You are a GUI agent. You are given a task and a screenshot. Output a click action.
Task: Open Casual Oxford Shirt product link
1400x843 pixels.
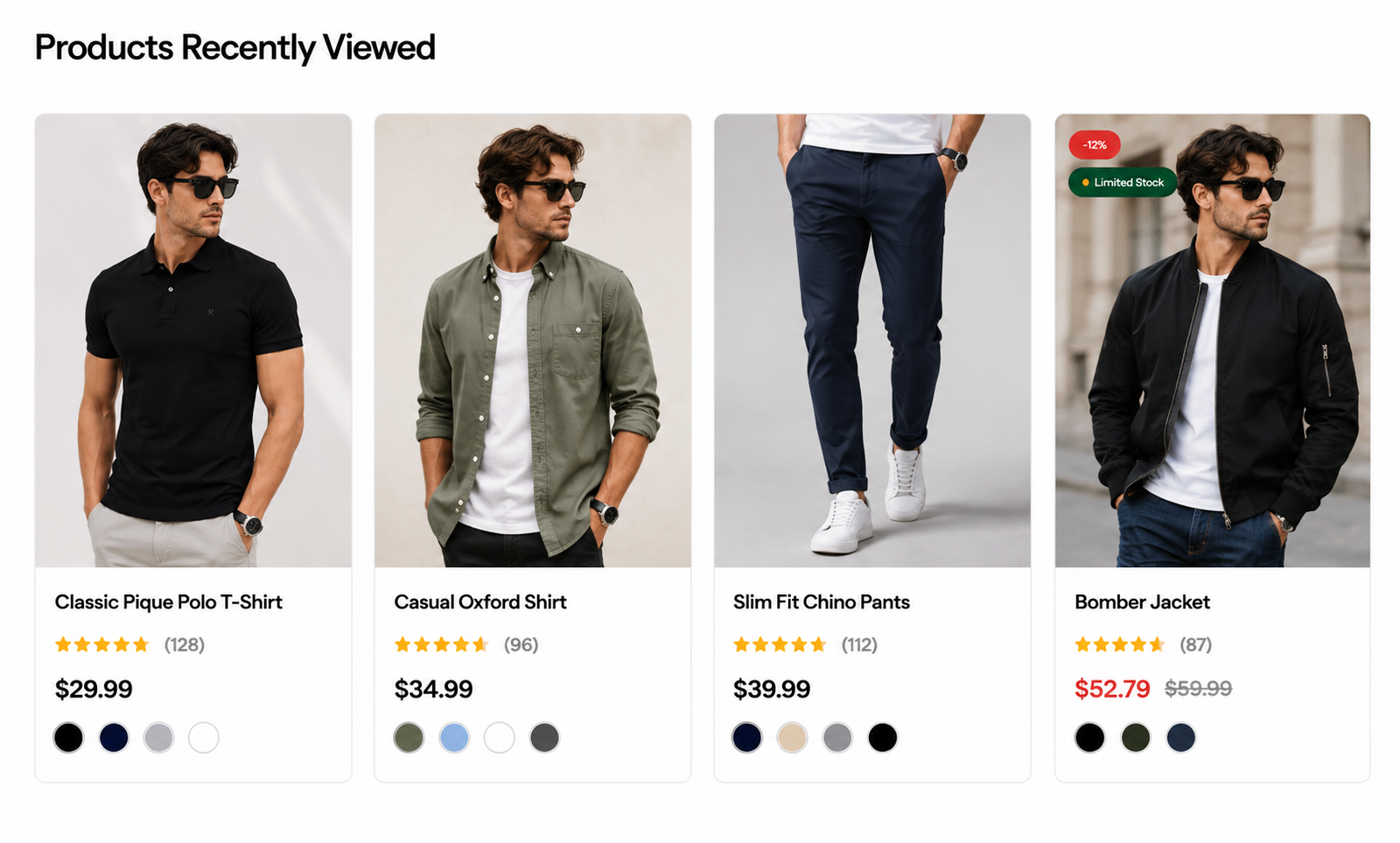pos(480,602)
